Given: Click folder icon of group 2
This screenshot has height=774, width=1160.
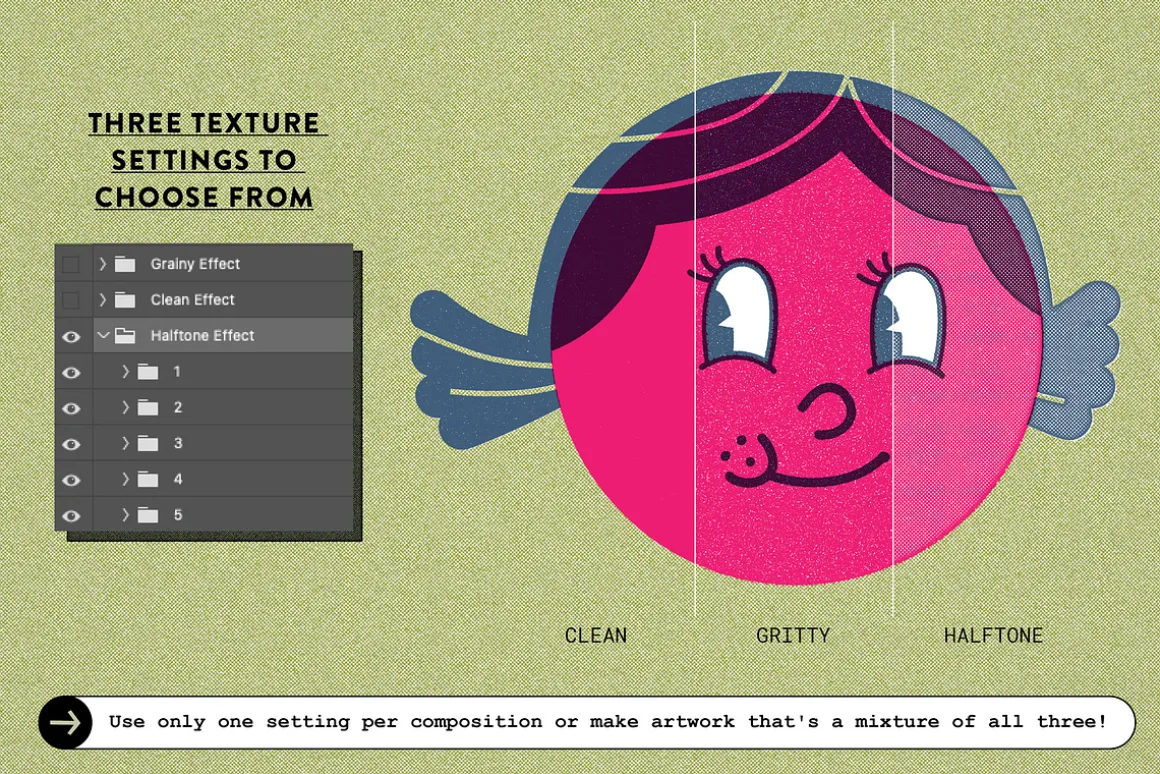Looking at the screenshot, I should pos(148,407).
